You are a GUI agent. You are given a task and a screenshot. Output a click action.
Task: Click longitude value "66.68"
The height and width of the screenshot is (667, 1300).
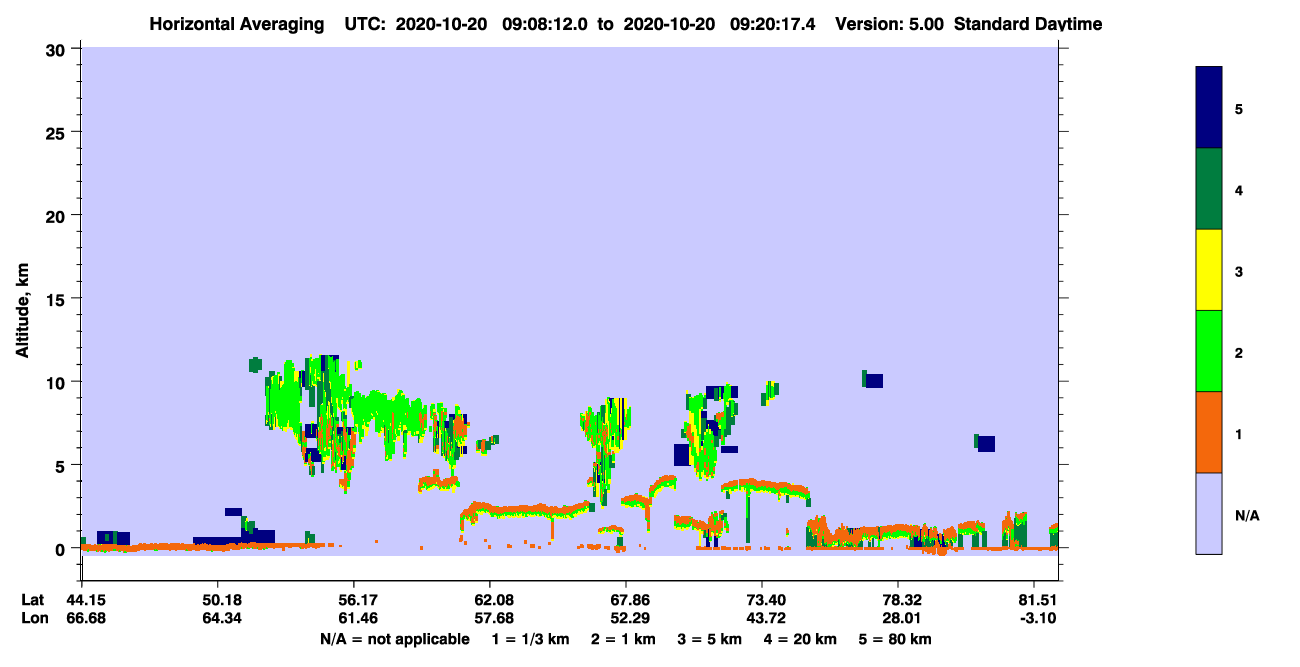click(86, 618)
